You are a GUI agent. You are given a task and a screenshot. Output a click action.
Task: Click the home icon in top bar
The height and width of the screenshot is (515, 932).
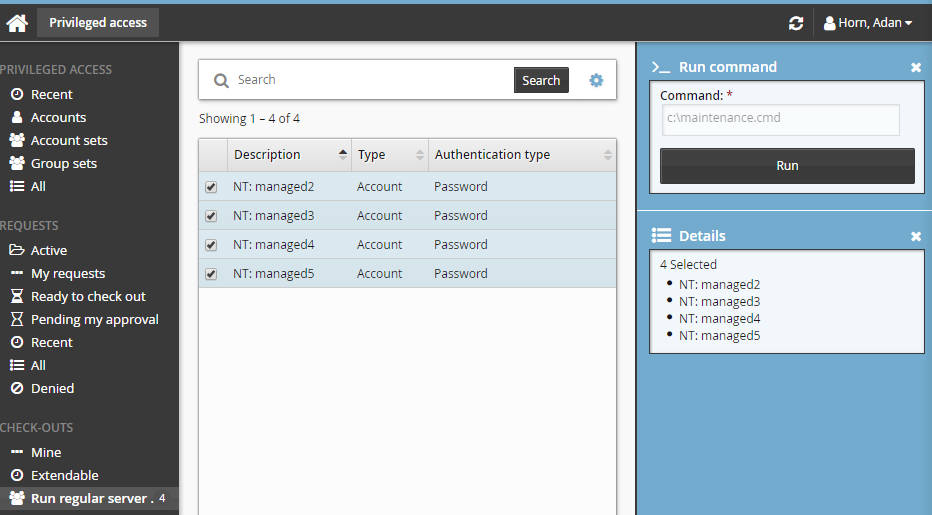click(x=17, y=22)
